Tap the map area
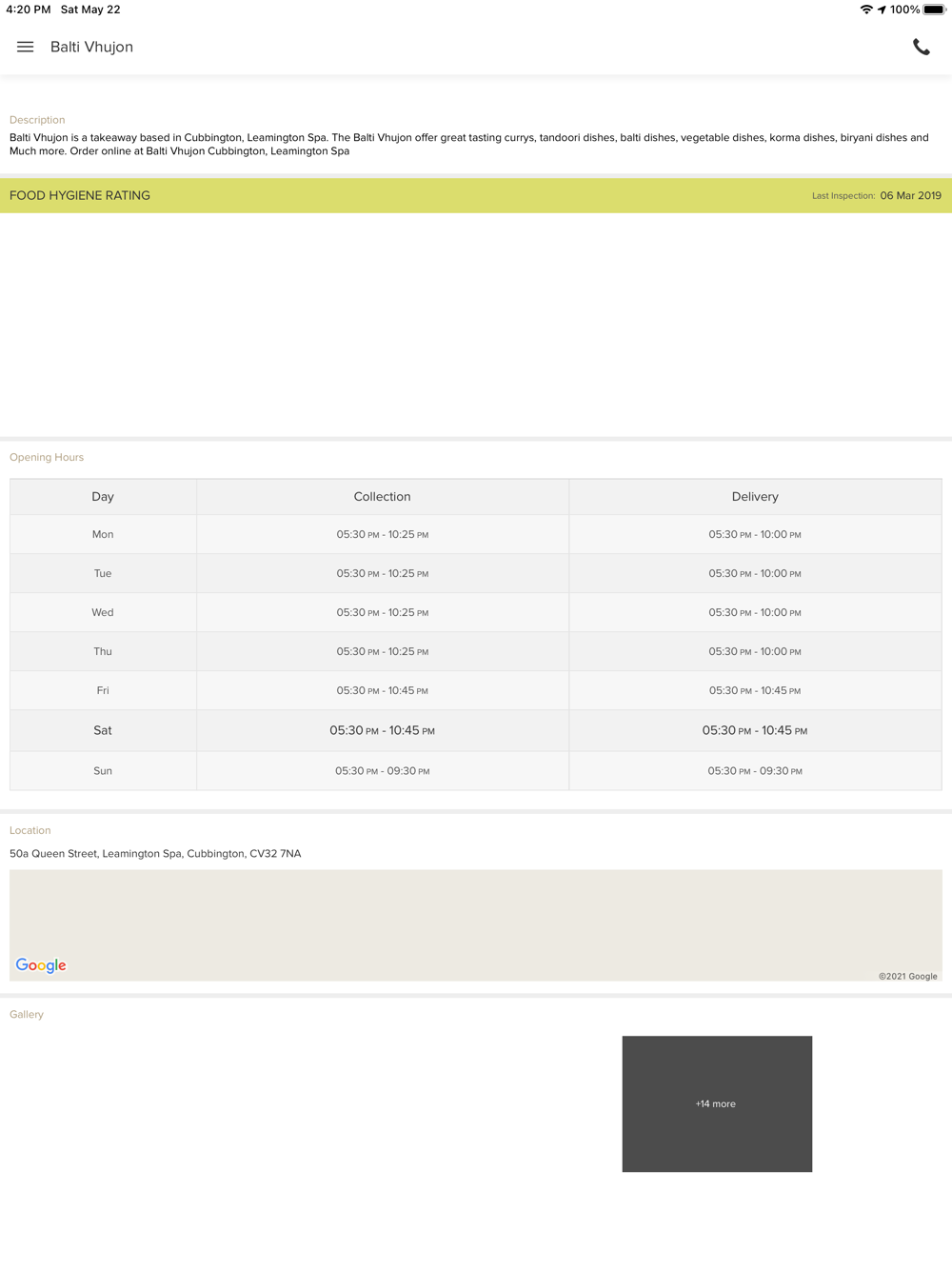 (476, 925)
